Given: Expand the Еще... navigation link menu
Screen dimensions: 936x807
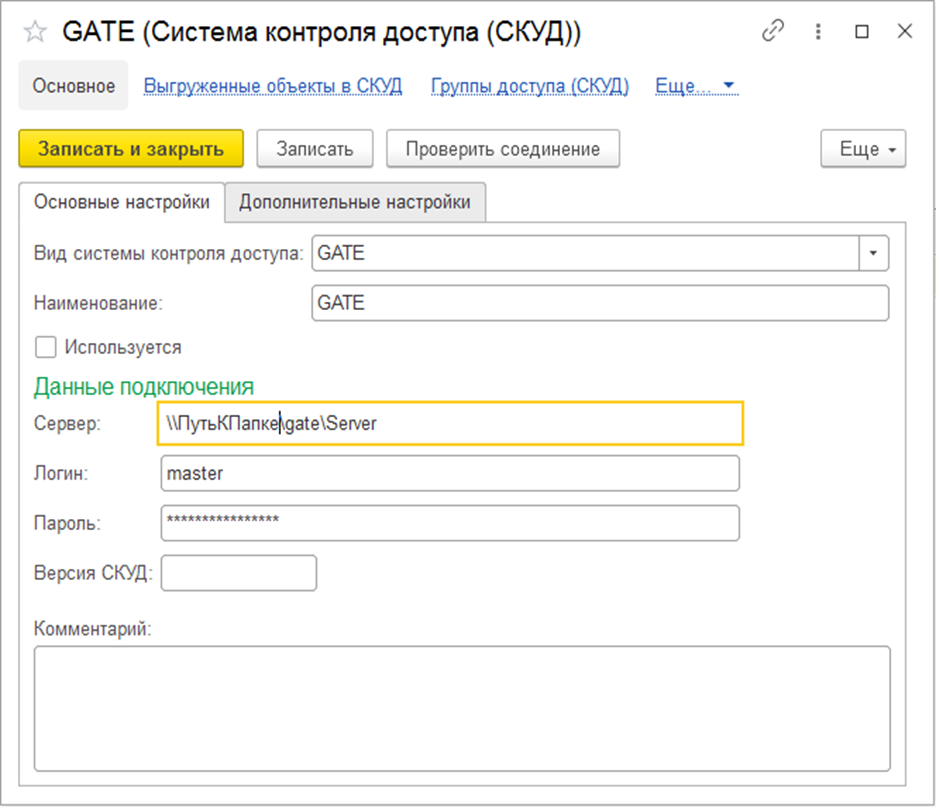Looking at the screenshot, I should pyautogui.click(x=695, y=86).
